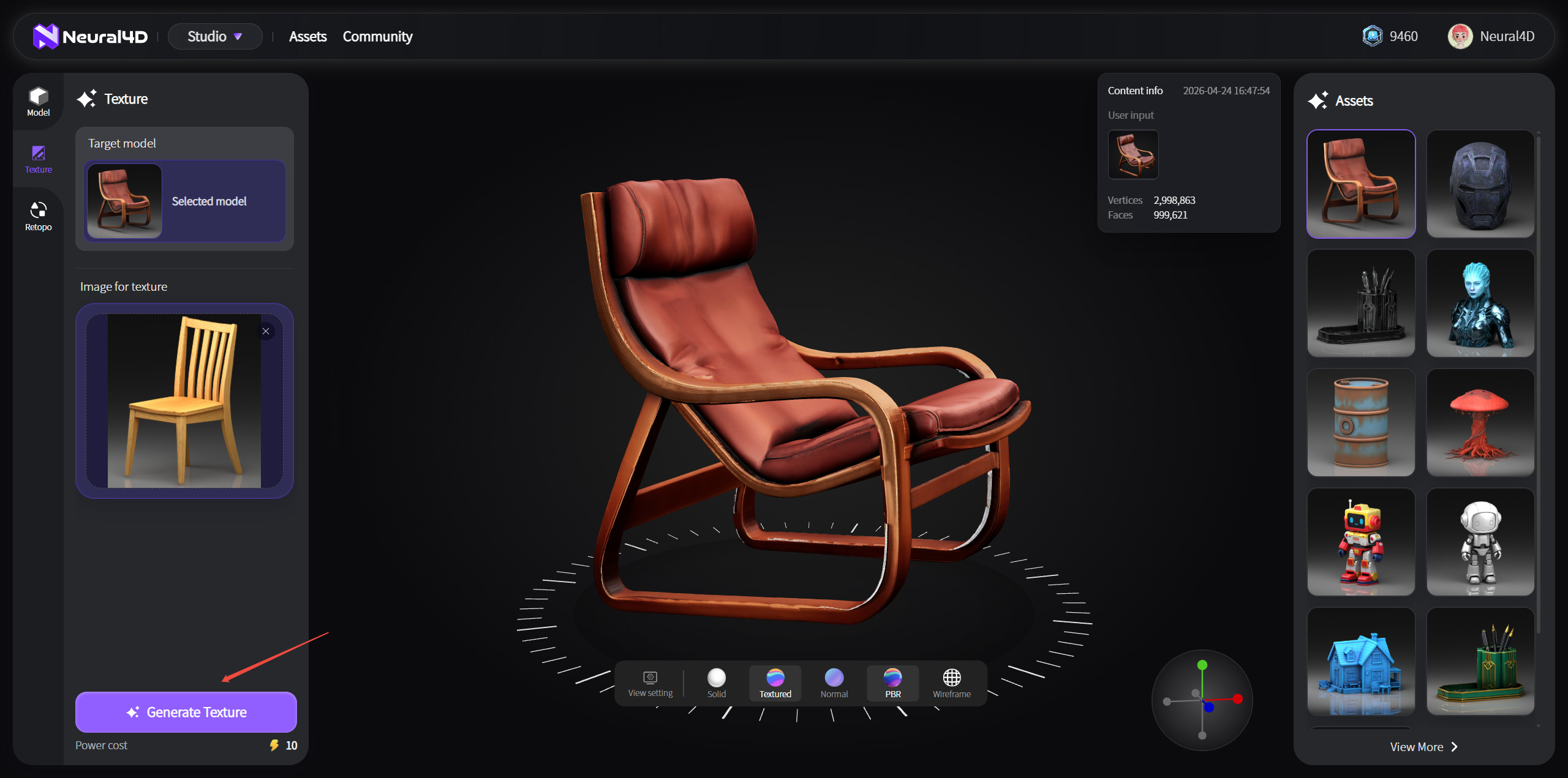This screenshot has height=778, width=1568.
Task: Select the blue alien bust asset
Action: pos(1480,303)
